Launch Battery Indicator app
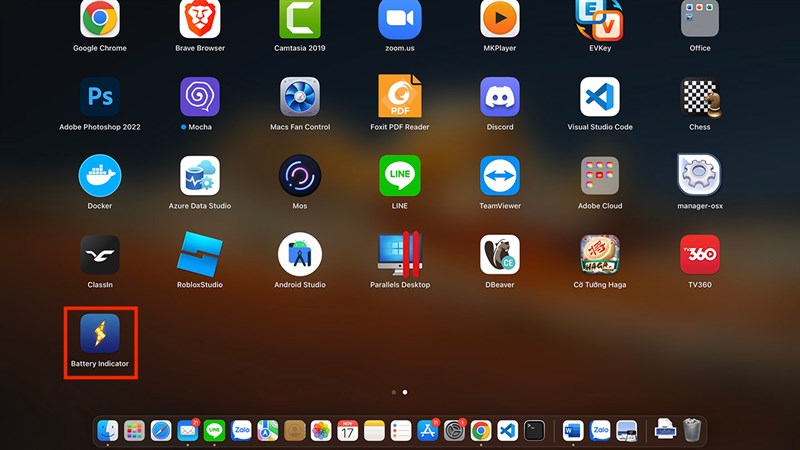 [x=100, y=333]
